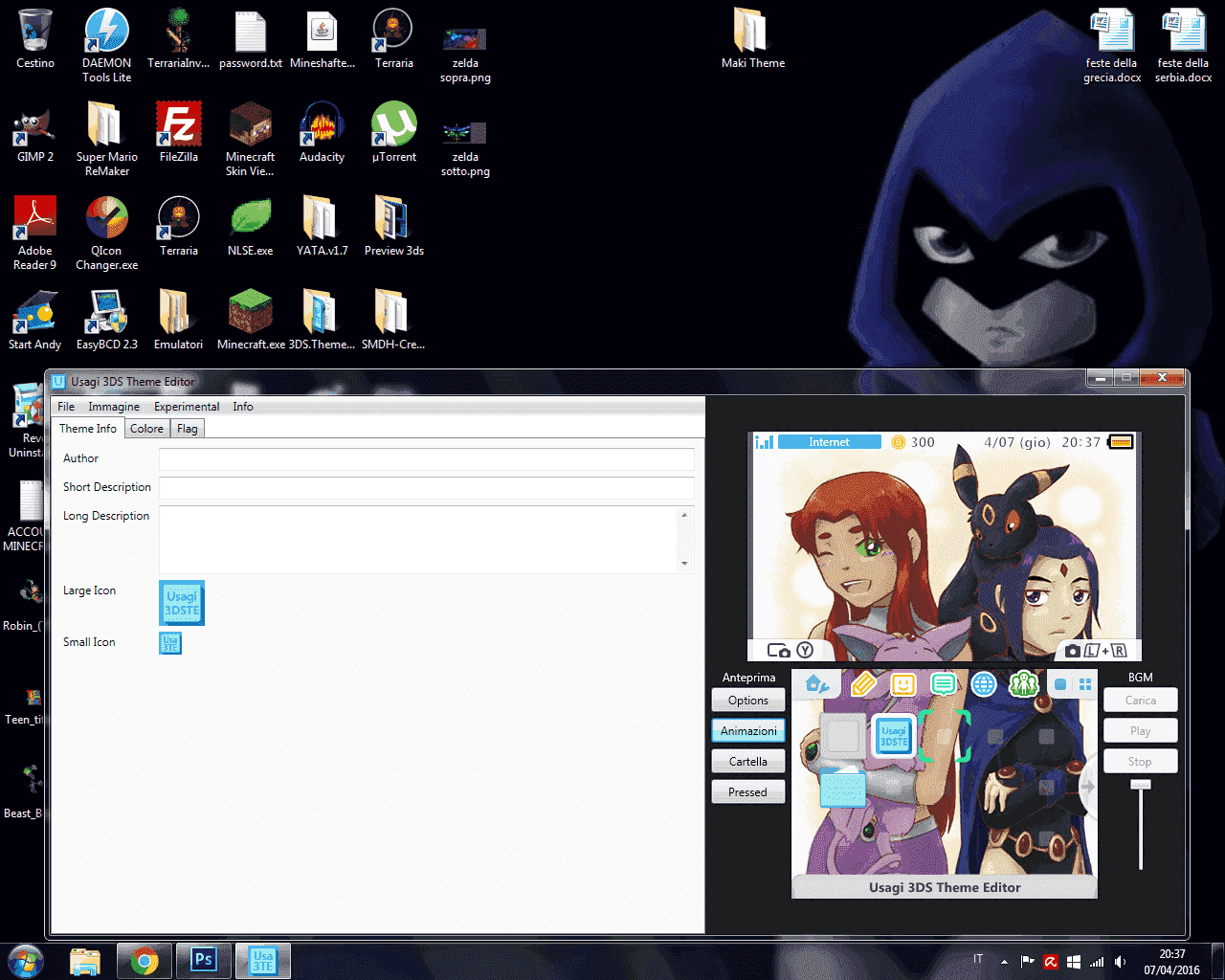Image resolution: width=1225 pixels, height=980 pixels.
Task: Focus the Short Description field
Action: (427, 488)
